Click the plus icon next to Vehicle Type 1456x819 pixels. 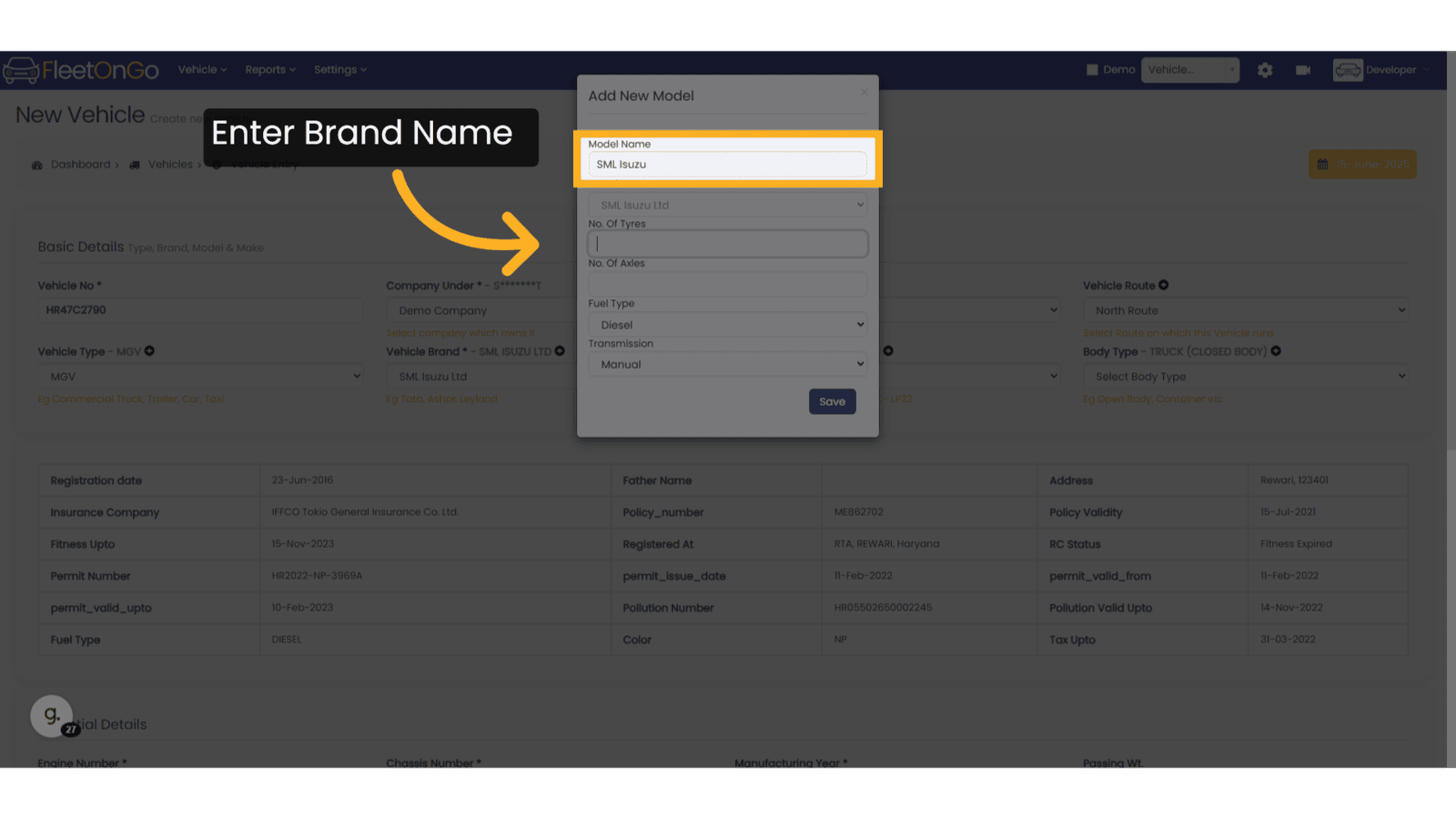coord(149,351)
